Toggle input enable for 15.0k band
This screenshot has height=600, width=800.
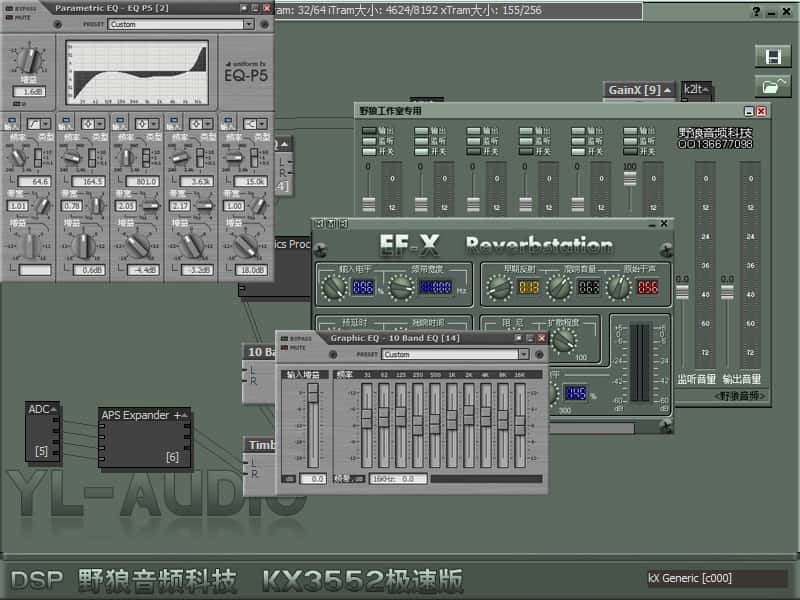(x=228, y=122)
